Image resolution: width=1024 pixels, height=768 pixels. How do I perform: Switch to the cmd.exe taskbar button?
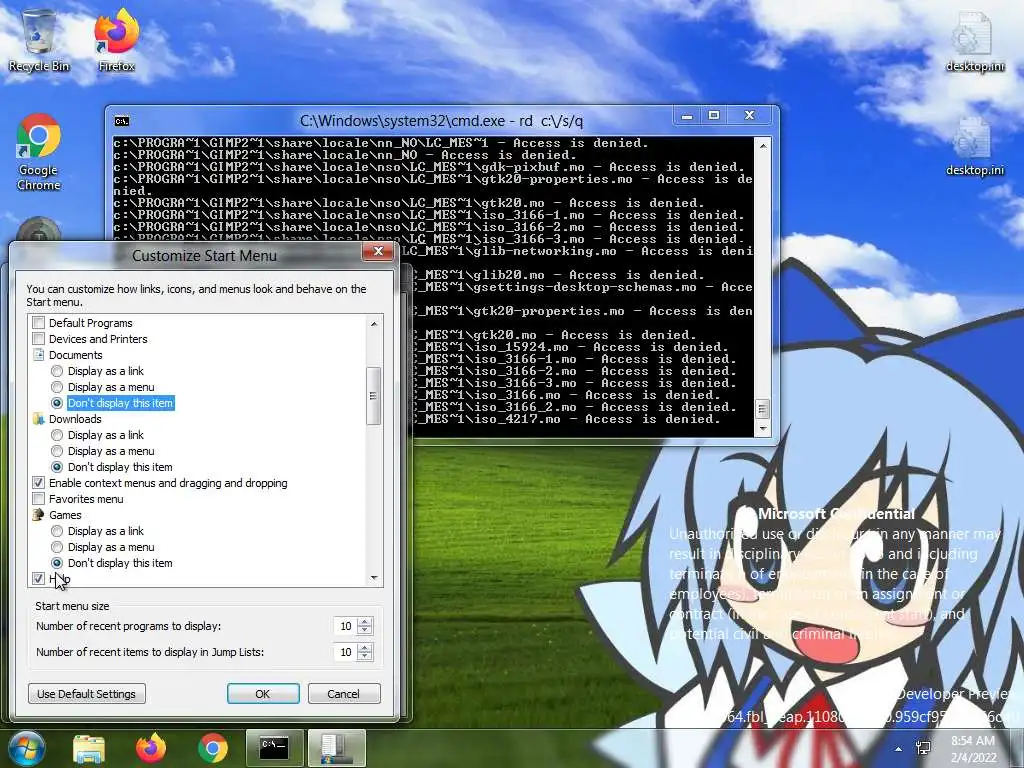coord(274,748)
